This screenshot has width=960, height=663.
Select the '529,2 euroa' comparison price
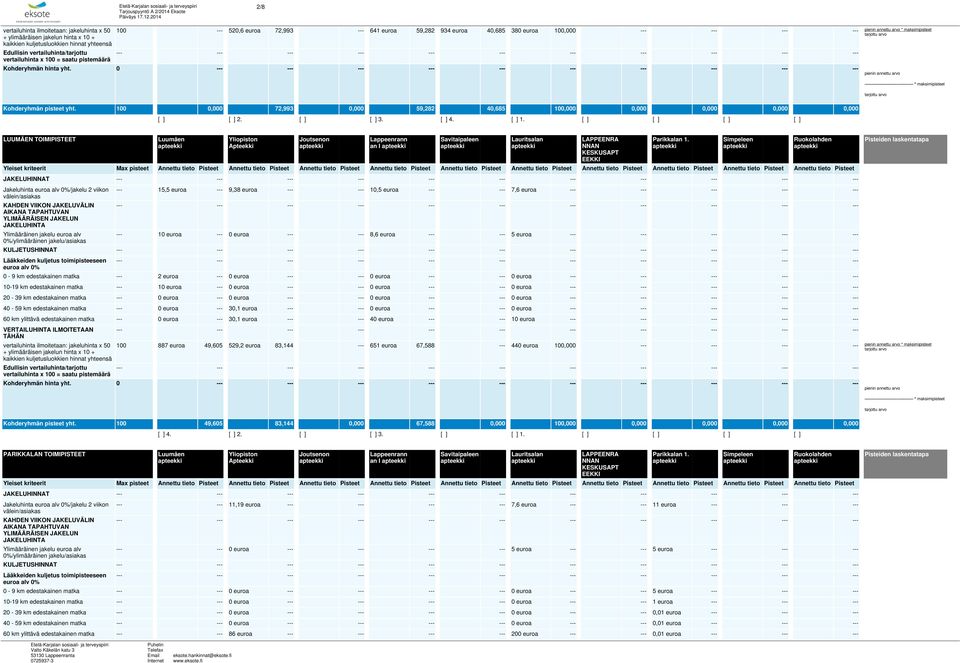pos(244,345)
